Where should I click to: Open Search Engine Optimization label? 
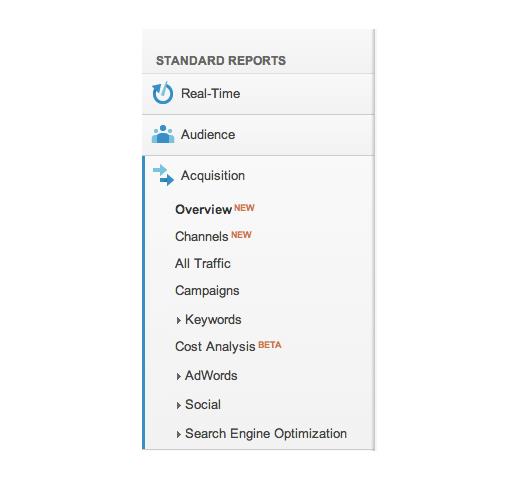coord(266,434)
